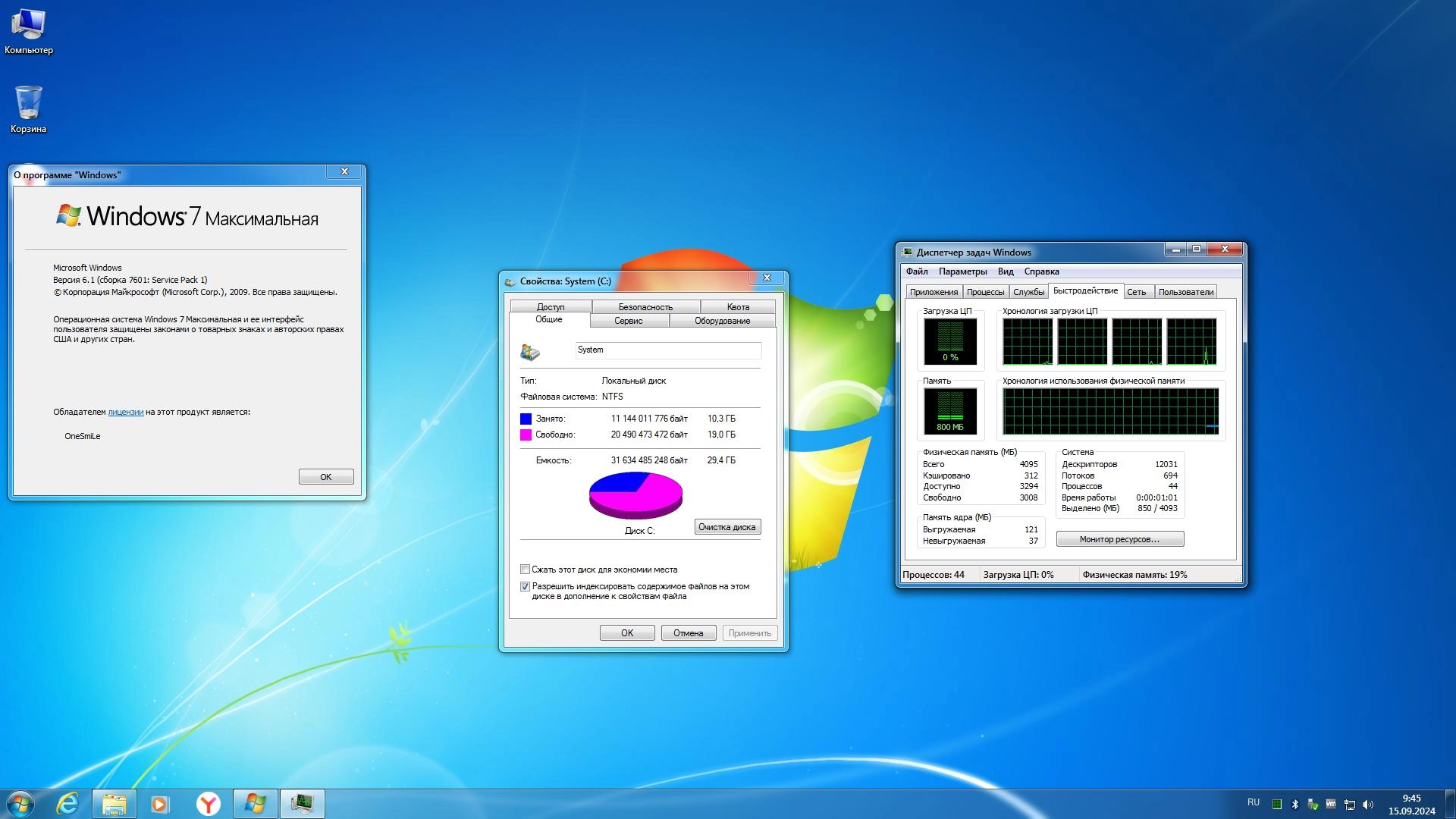Open the Параметры menu in Task Manager
The image size is (1456, 819).
coord(962,271)
